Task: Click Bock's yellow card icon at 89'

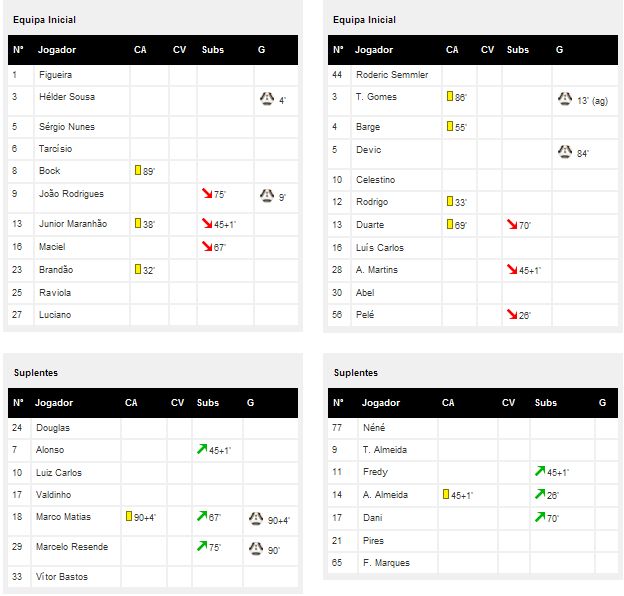Action: (x=138, y=170)
